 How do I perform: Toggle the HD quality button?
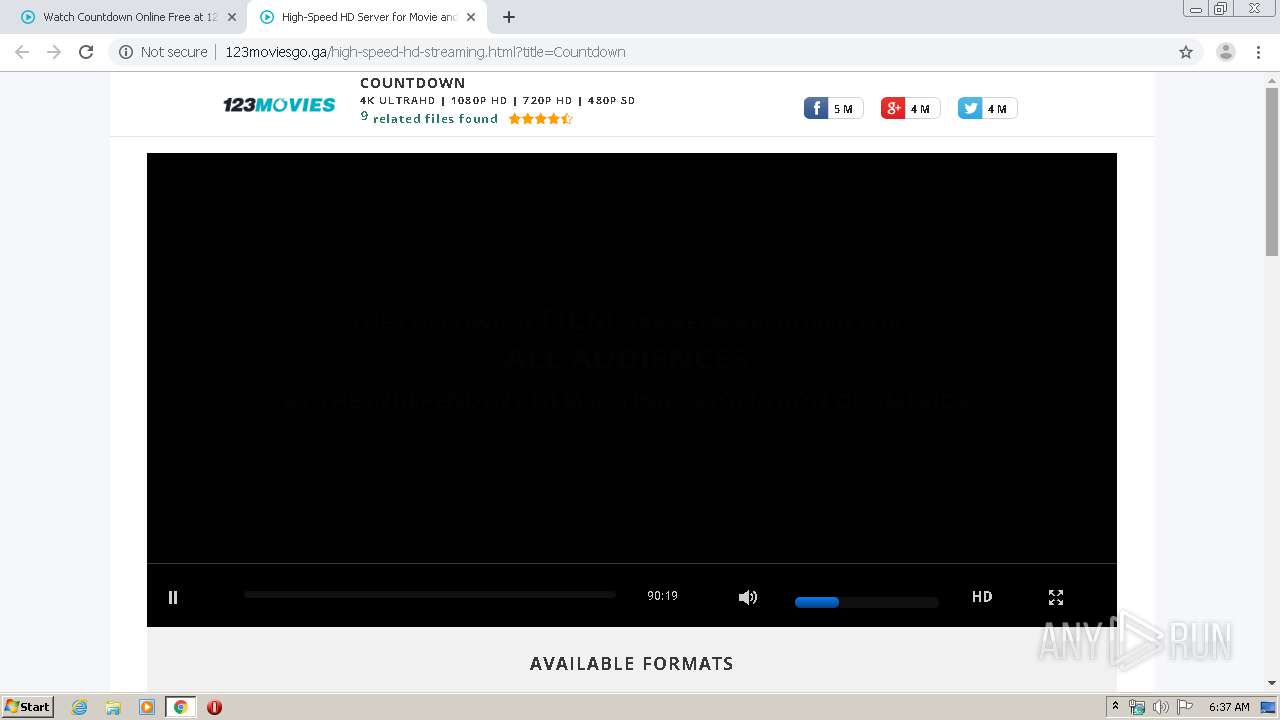[982, 596]
